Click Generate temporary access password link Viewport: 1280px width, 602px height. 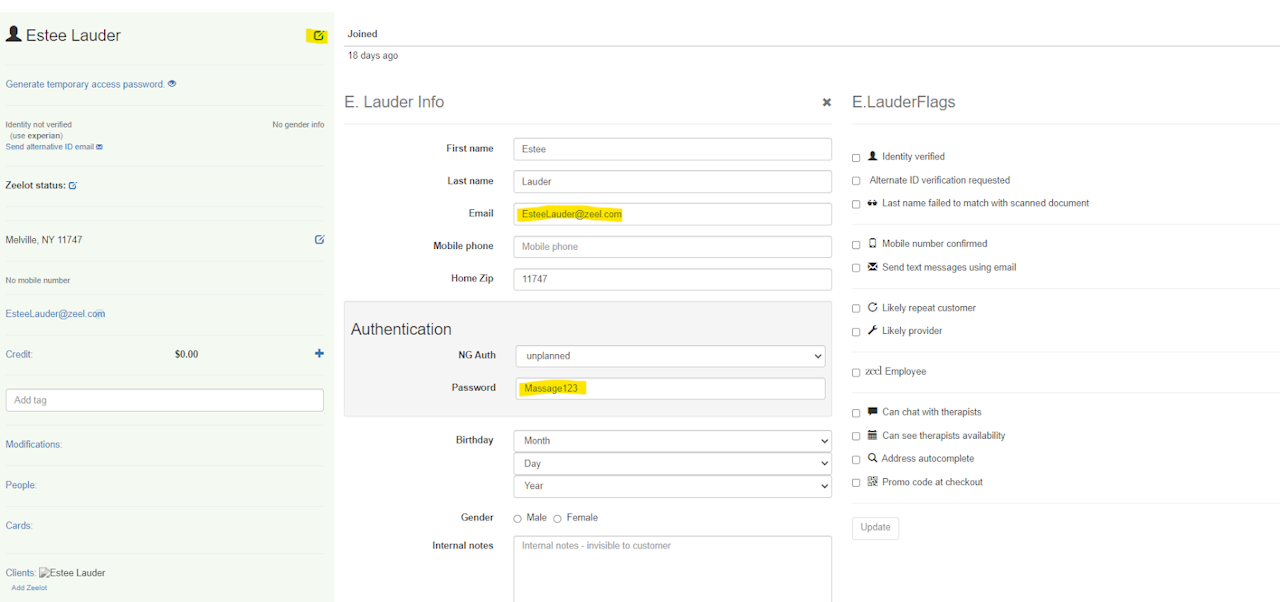(x=85, y=84)
